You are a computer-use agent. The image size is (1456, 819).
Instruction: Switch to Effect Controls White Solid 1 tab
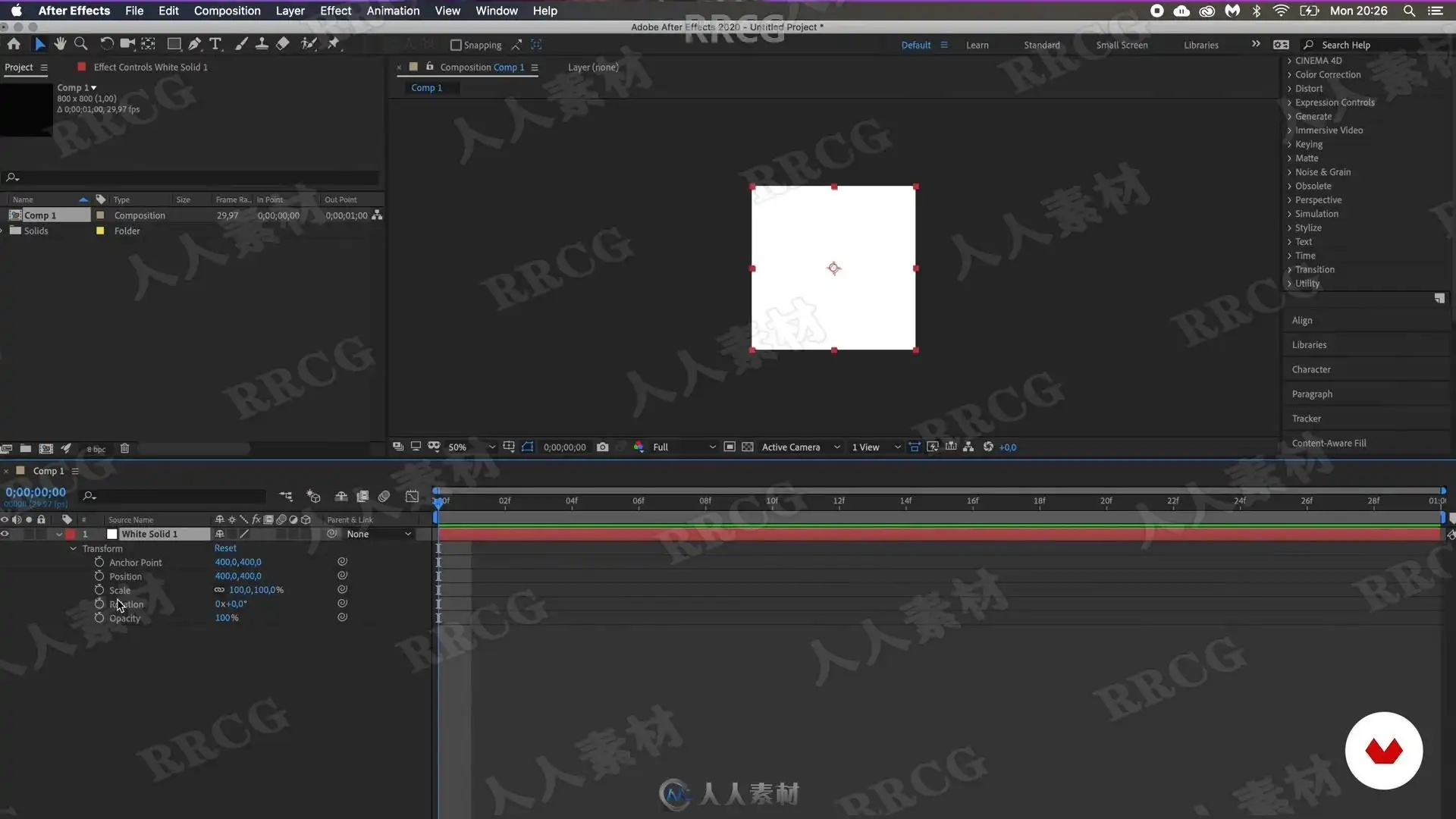click(x=150, y=67)
